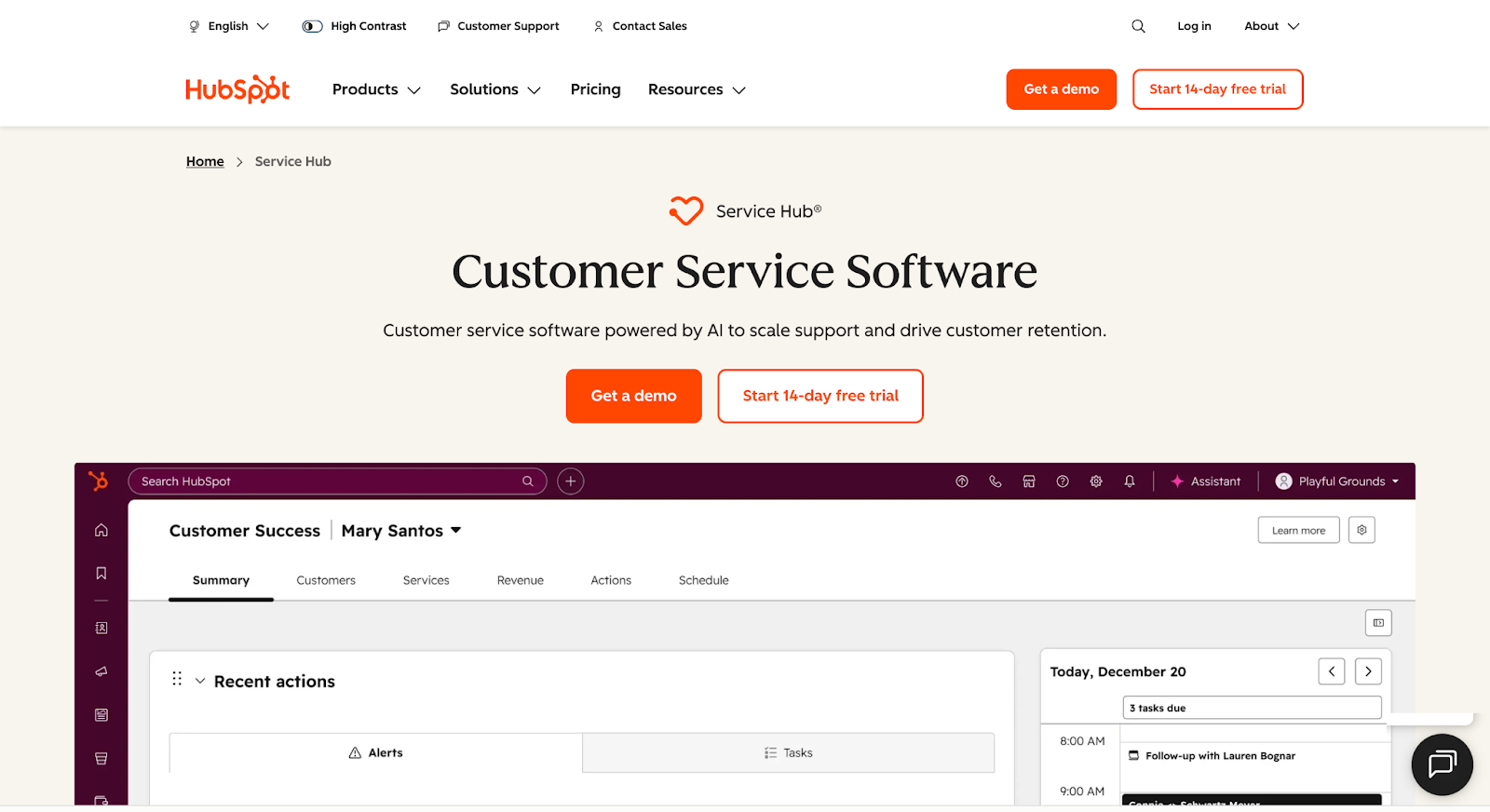This screenshot has width=1490, height=812.
Task: Click Get a demo in header
Action: click(x=1061, y=89)
